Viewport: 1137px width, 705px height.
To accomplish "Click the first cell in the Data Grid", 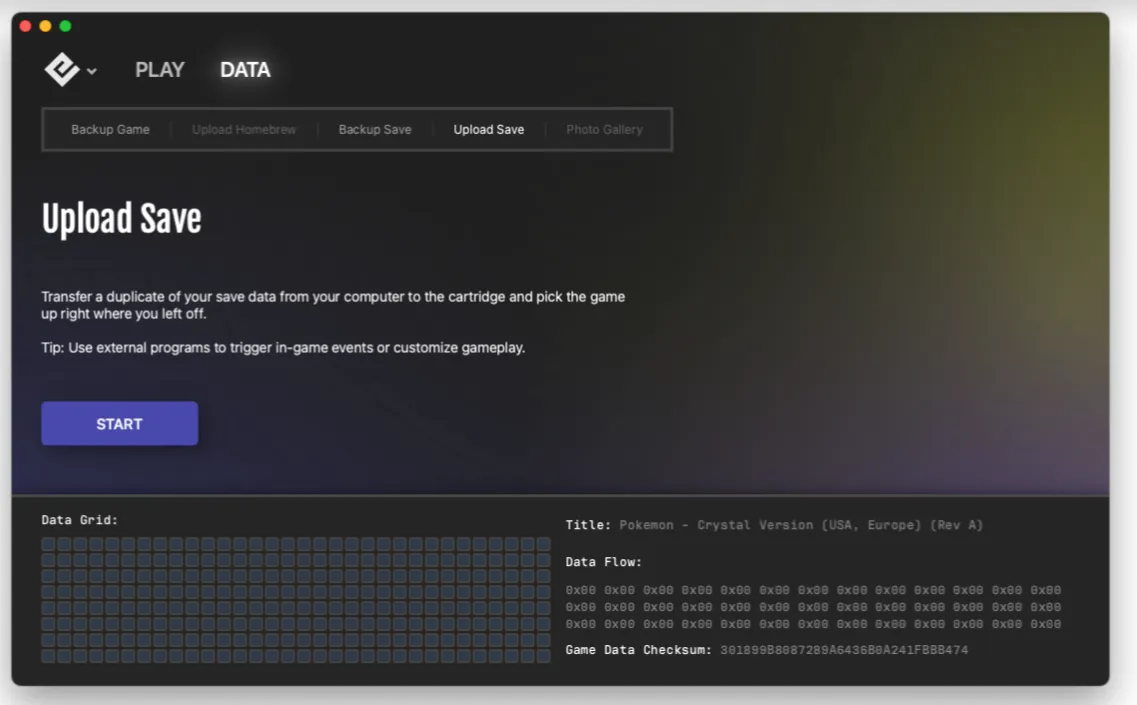I will pos(47,543).
